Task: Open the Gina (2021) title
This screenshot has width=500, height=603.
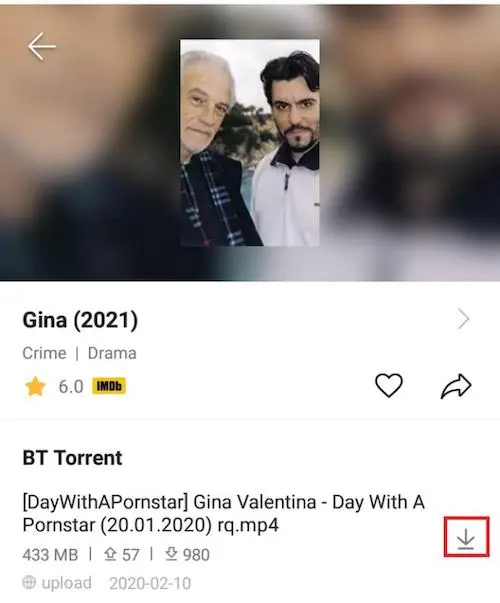Action: point(80,320)
